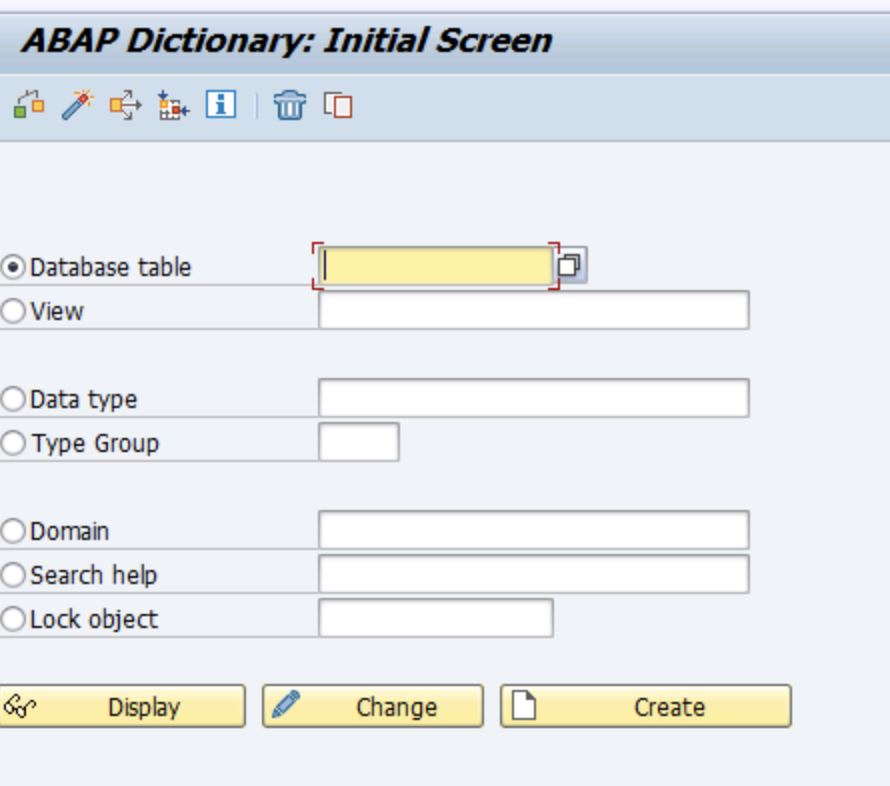Click the ABAP Dictionary: Initial Screen title
Viewport: 890px width, 786px height.
coord(287,41)
